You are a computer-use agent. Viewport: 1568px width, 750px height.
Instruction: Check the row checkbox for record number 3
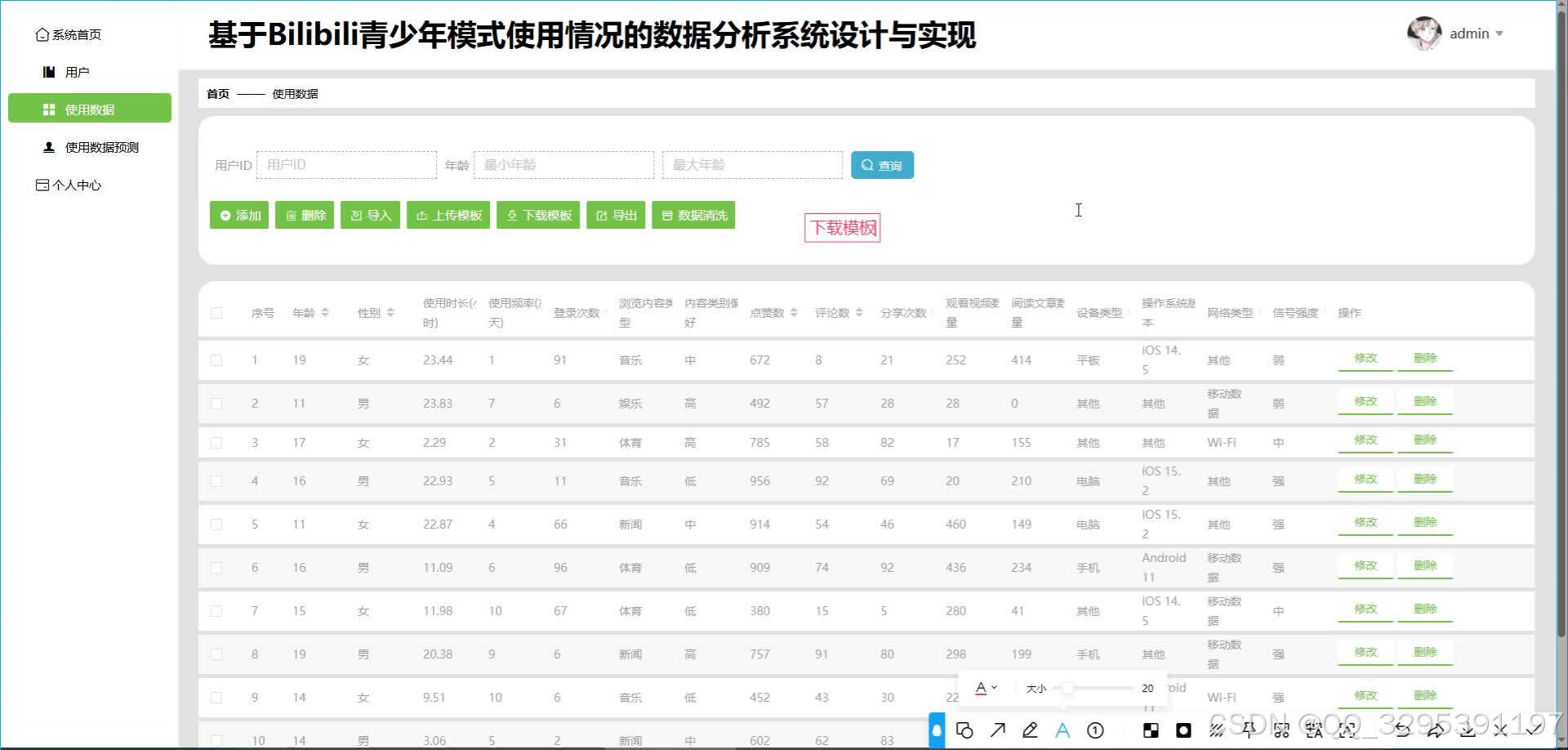tap(216, 442)
